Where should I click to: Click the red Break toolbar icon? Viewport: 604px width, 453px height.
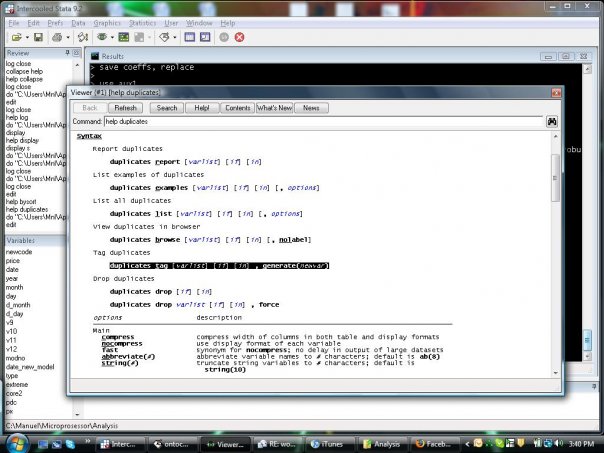(240, 37)
